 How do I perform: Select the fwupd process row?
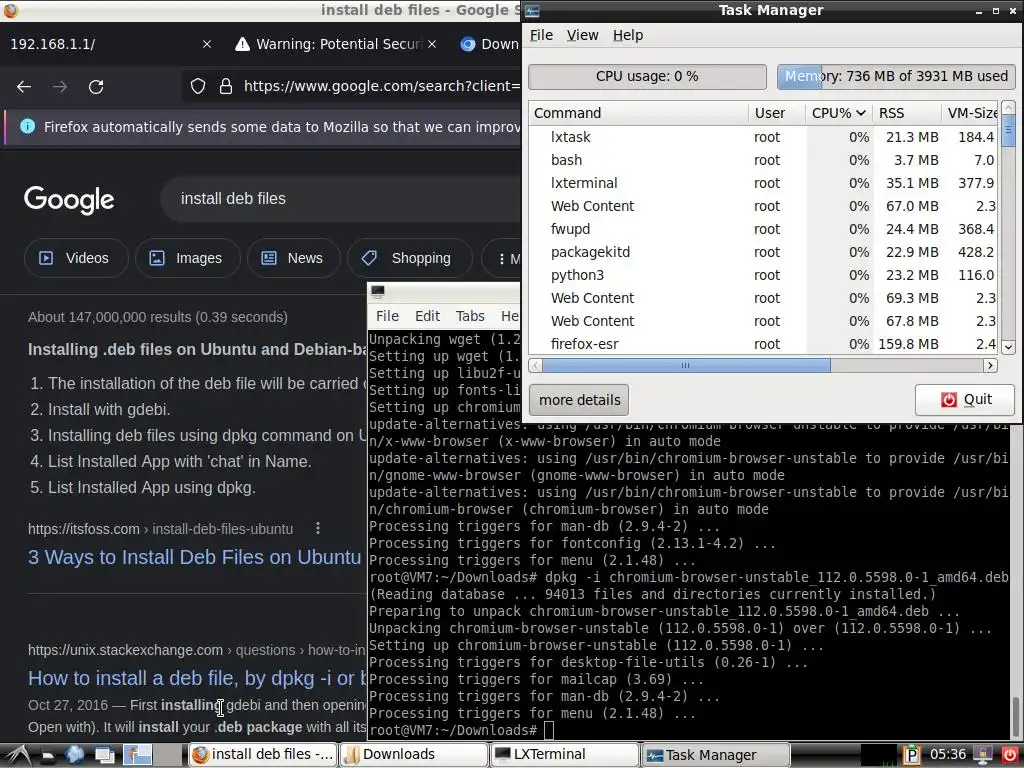pos(764,229)
